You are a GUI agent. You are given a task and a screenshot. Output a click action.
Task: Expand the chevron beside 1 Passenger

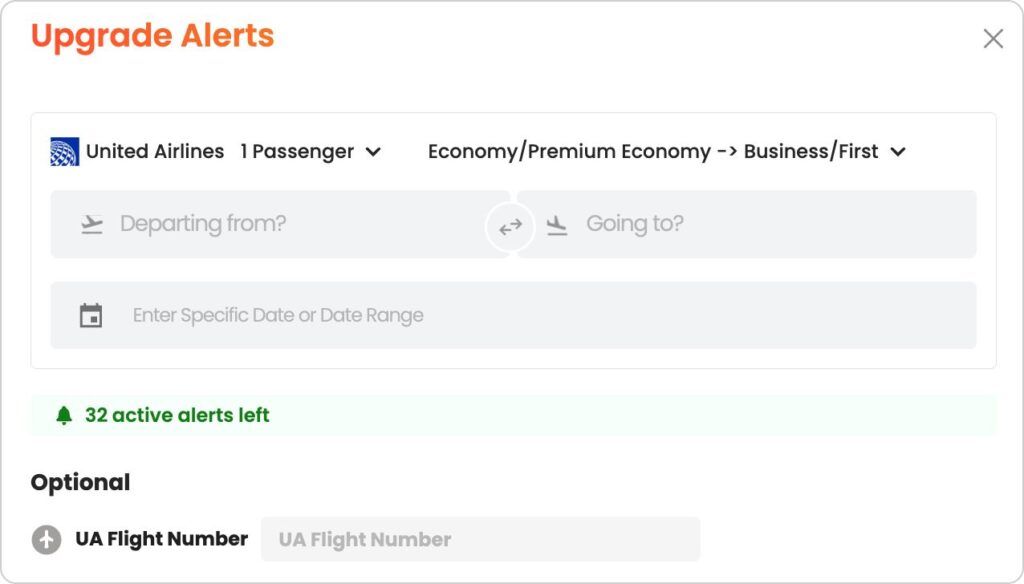coord(373,152)
